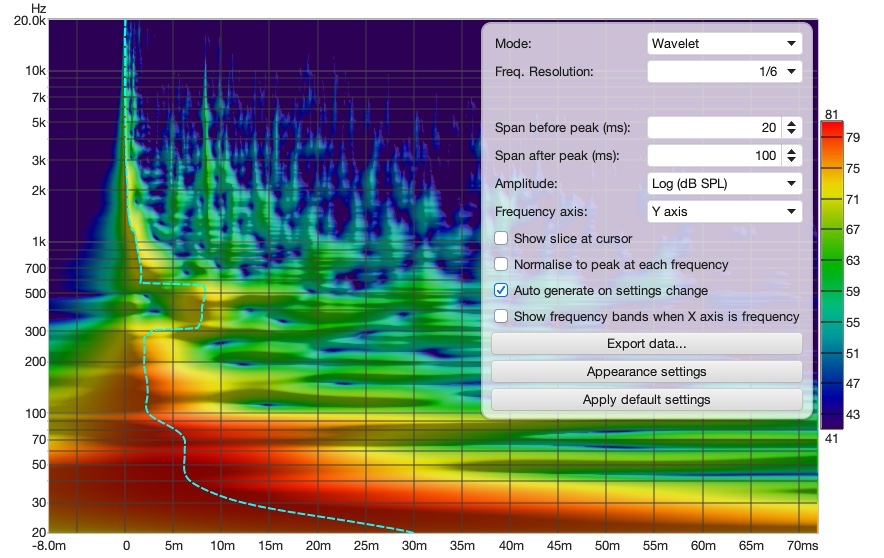This screenshot has width=884, height=558.
Task: Click the 1k label on the frequency axis
Action: click(x=39, y=242)
